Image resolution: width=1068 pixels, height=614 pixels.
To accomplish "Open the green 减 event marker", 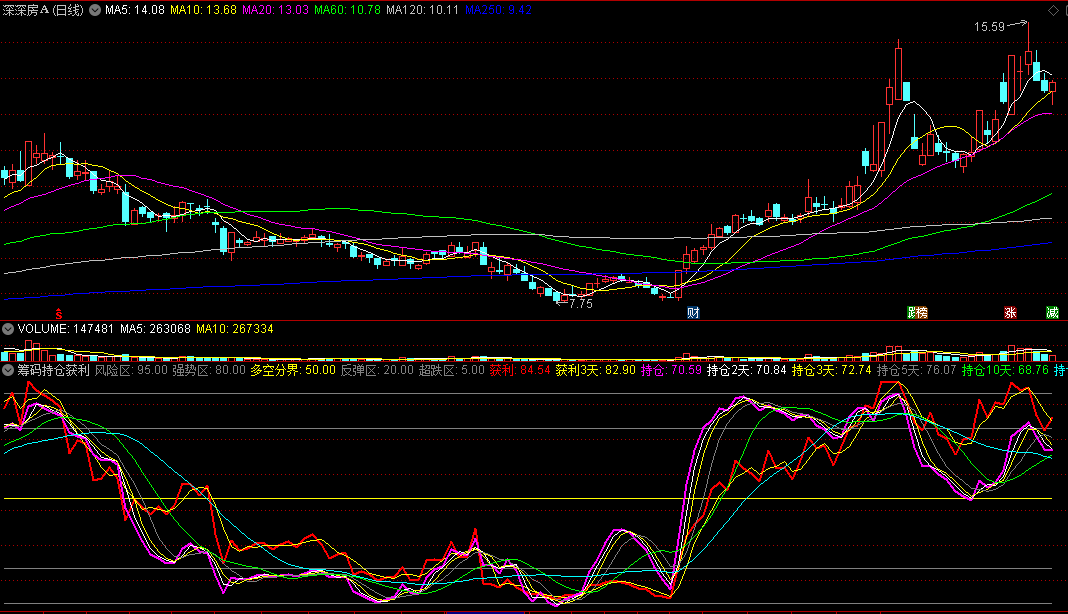I will (1052, 313).
